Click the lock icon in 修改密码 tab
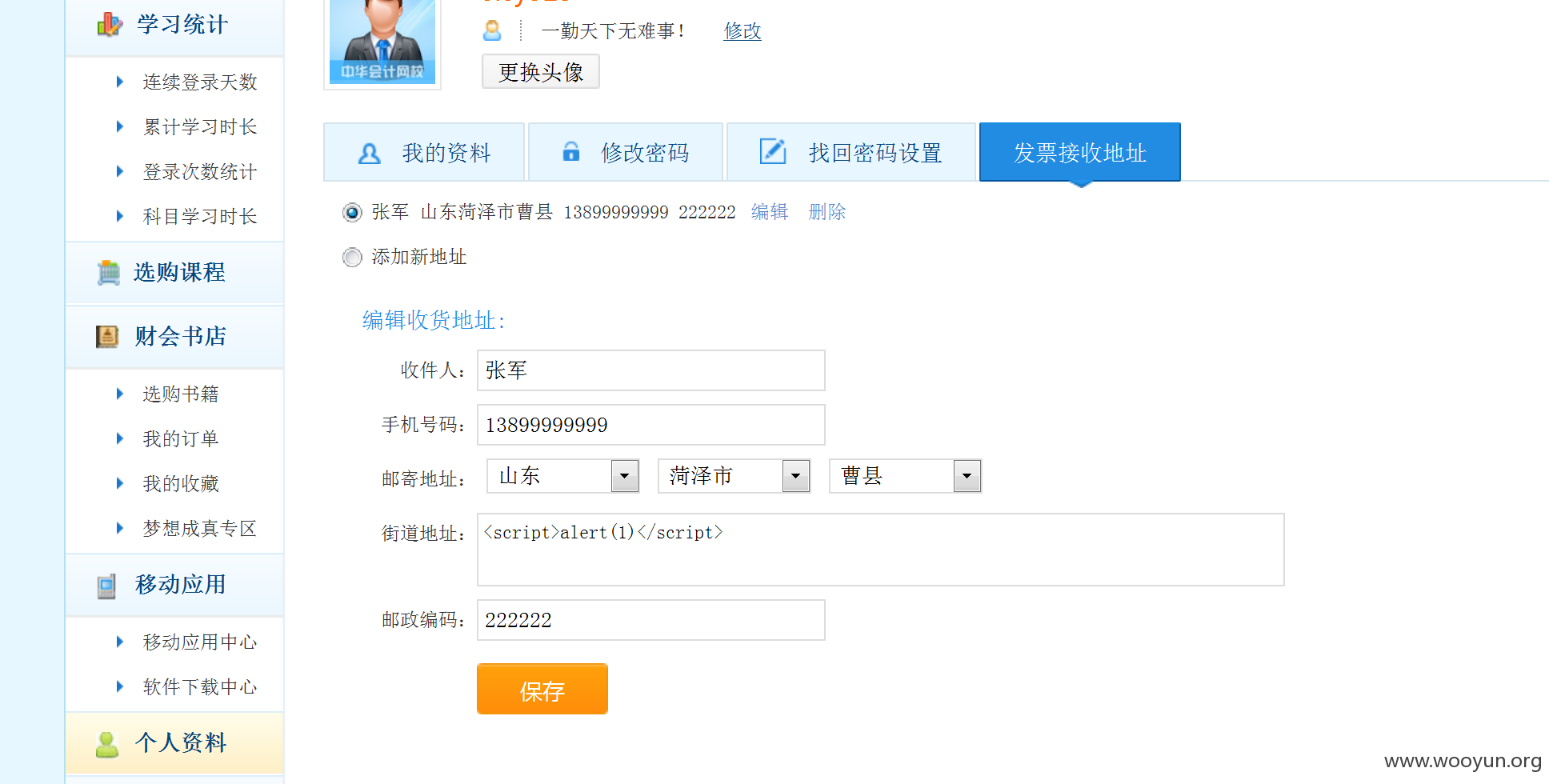This screenshot has height=784, width=1549. point(570,151)
